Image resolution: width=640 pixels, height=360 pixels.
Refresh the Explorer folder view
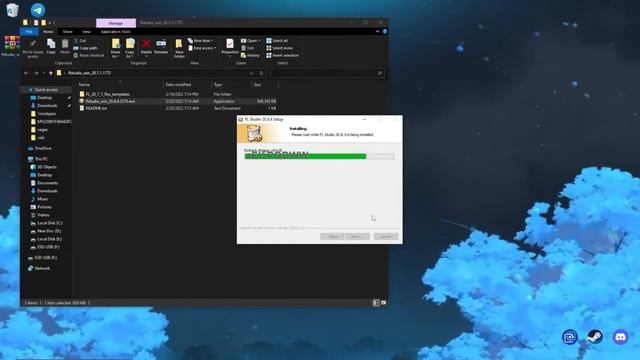262,73
